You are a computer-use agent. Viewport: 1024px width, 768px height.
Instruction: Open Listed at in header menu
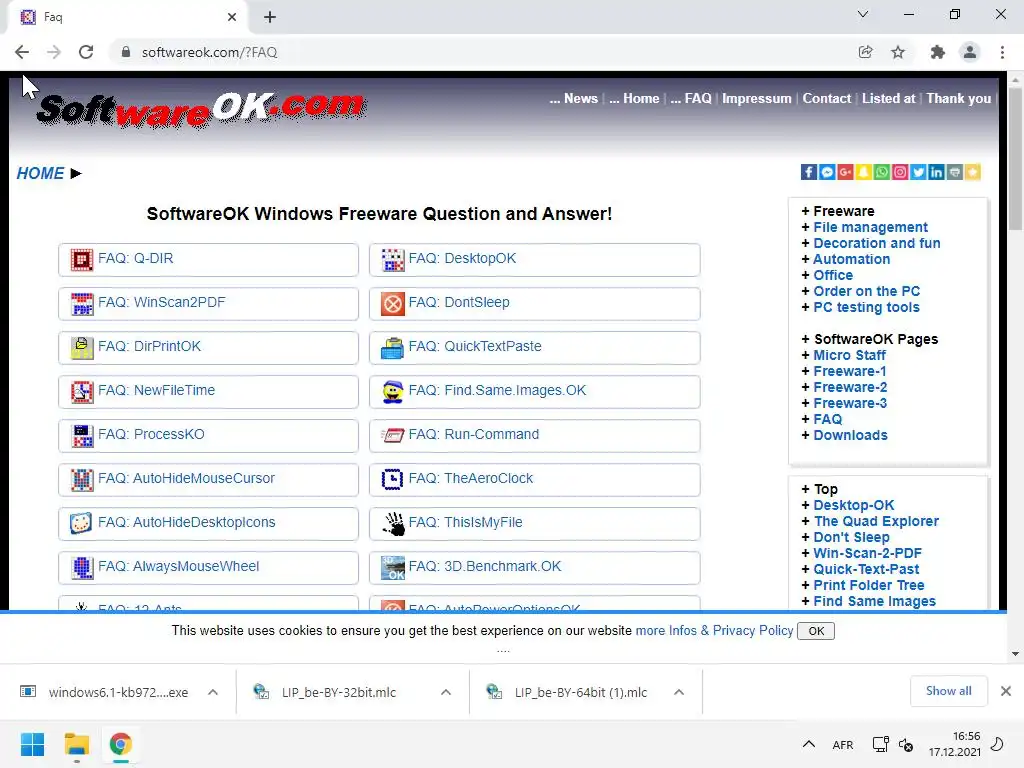pos(888,98)
